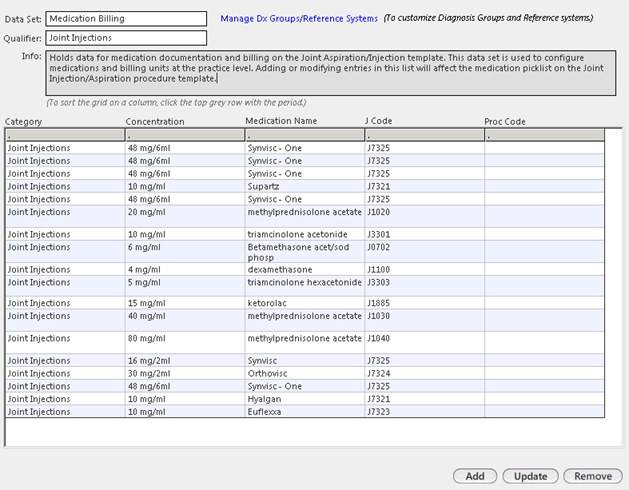Select the J1885 code cell
Viewport: 629px width, 490px height.
(x=424, y=303)
